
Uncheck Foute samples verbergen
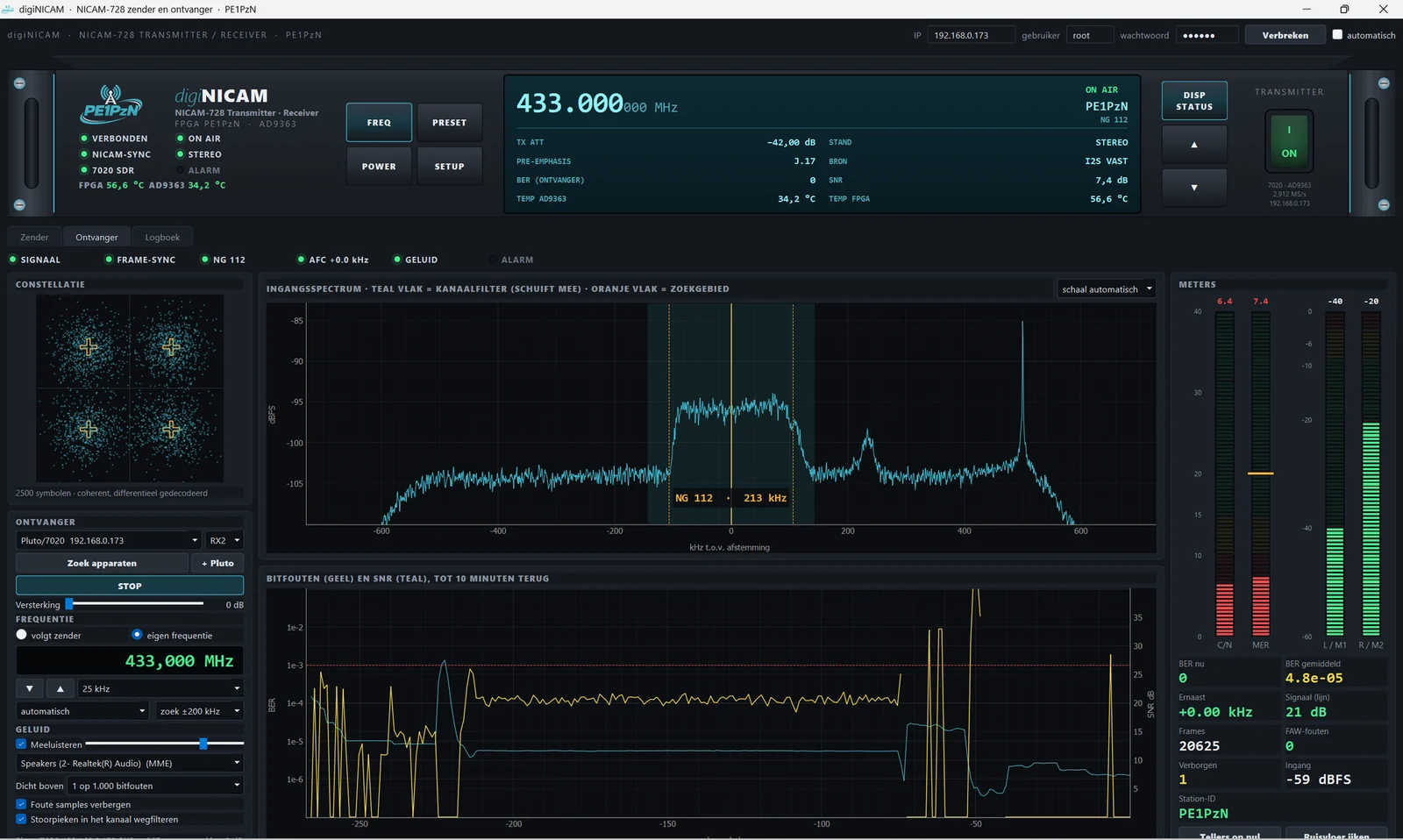[21, 804]
